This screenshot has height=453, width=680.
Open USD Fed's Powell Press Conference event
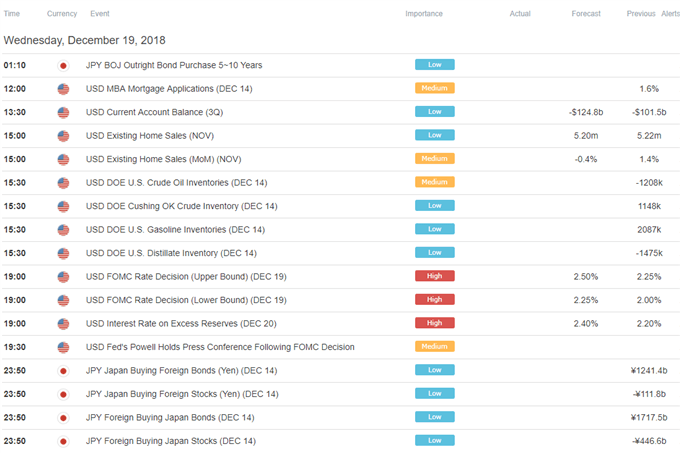[220, 347]
